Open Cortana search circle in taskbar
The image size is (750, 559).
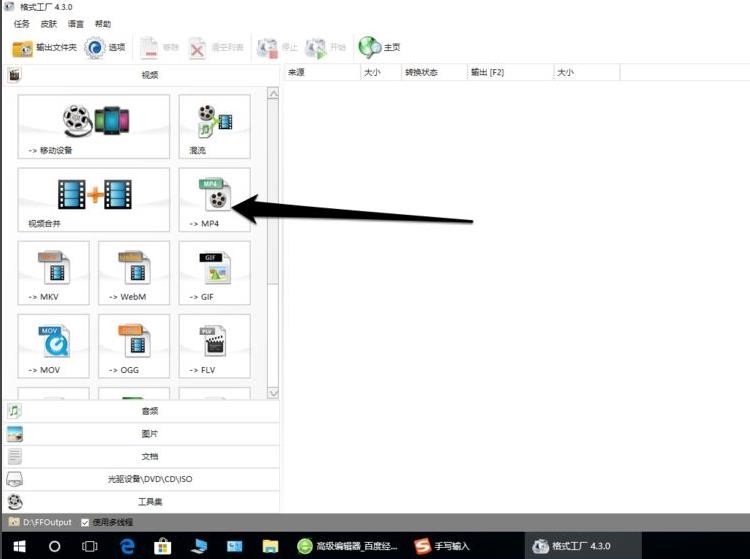55,546
